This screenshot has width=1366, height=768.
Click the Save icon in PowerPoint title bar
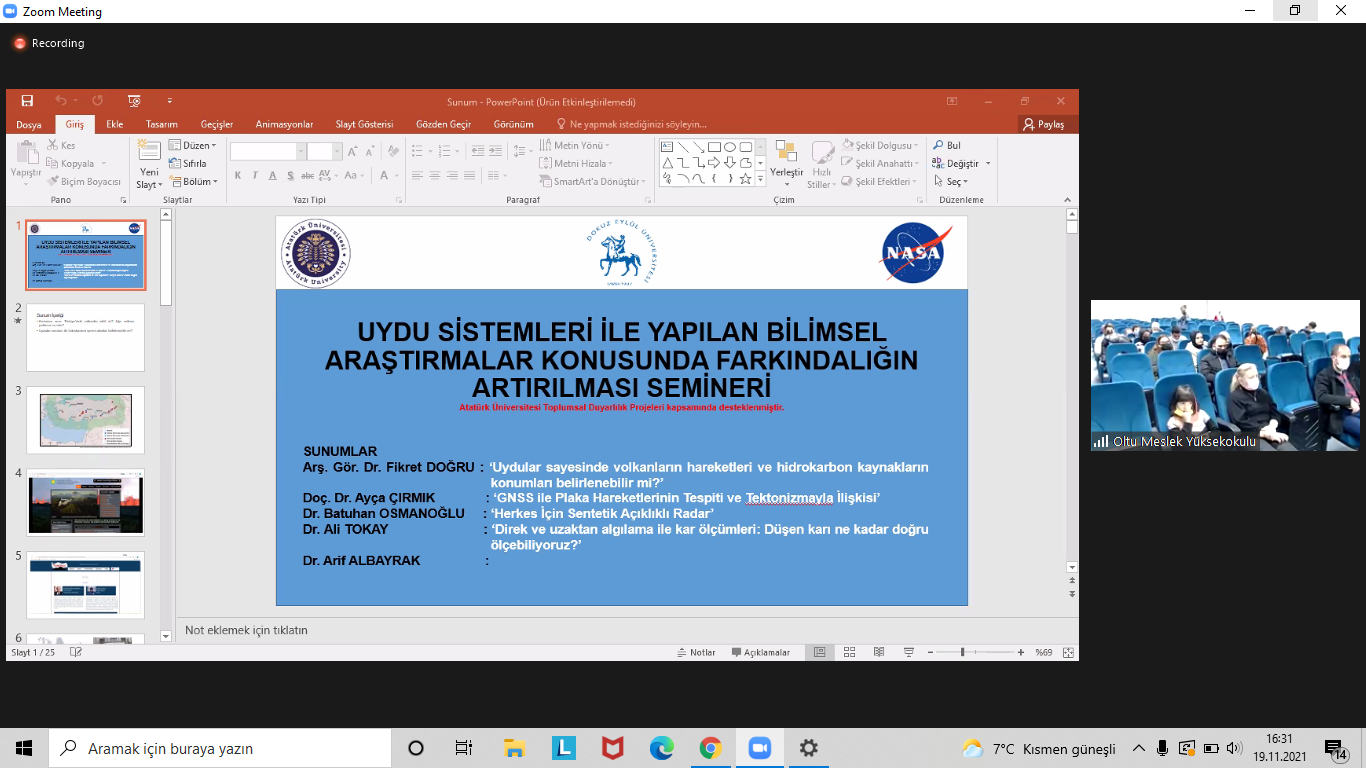[27, 101]
